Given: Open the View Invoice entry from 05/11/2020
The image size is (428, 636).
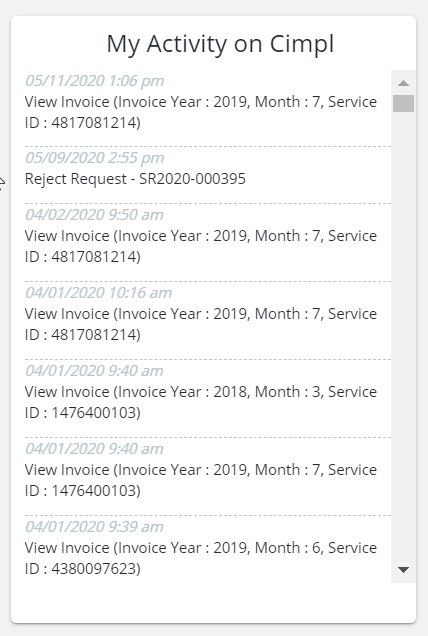Looking at the screenshot, I should [201, 112].
